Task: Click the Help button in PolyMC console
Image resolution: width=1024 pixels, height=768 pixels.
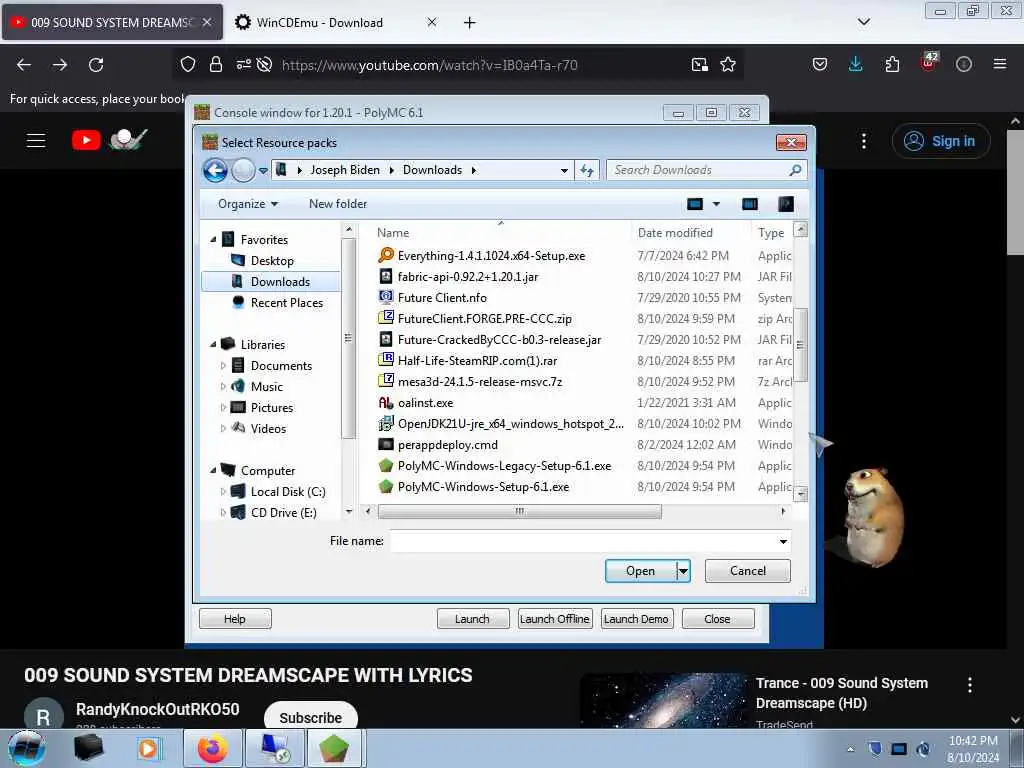Action: (235, 619)
